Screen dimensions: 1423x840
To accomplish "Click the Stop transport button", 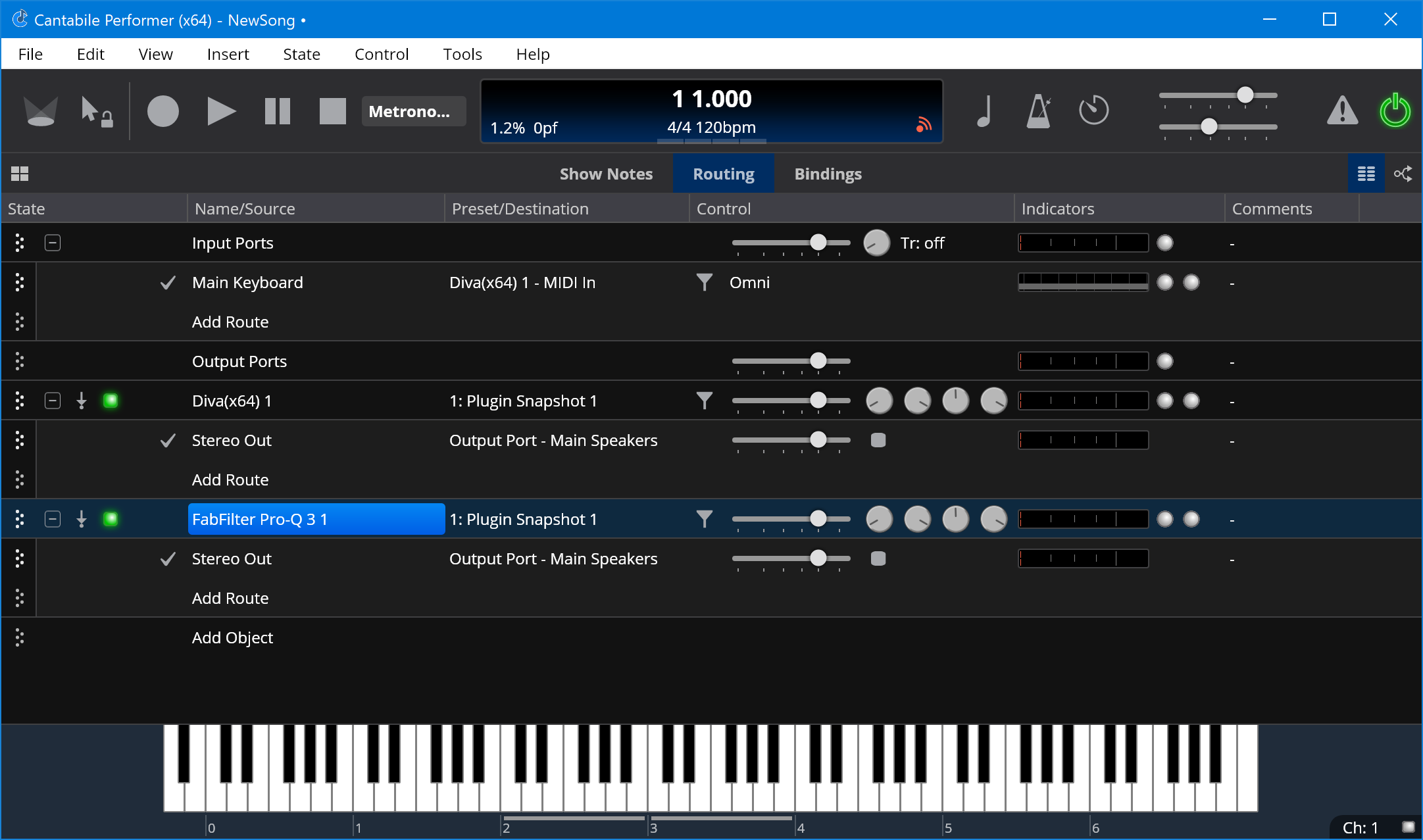I will click(332, 111).
